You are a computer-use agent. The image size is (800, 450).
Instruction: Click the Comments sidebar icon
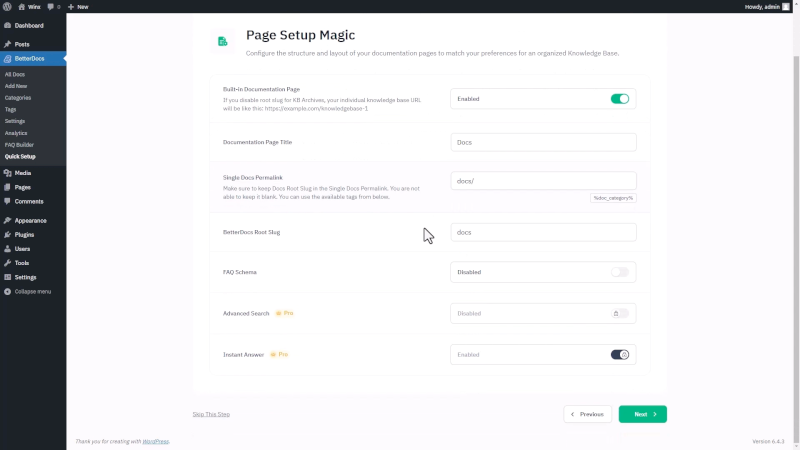point(8,202)
